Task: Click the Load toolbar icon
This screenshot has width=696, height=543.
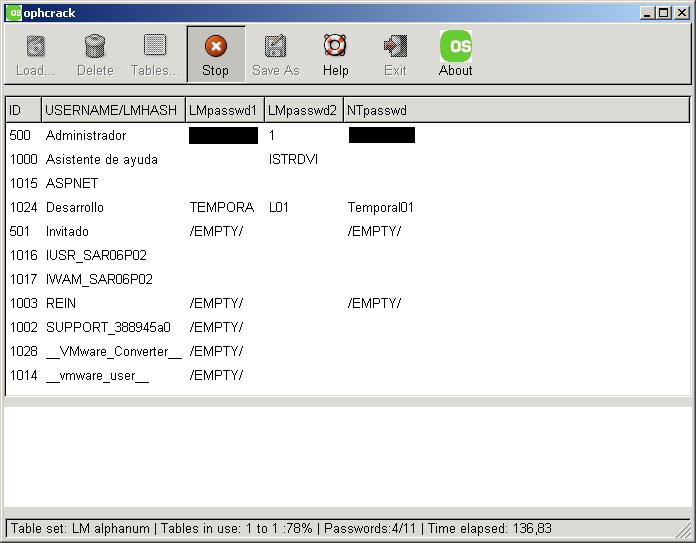Action: click(36, 46)
